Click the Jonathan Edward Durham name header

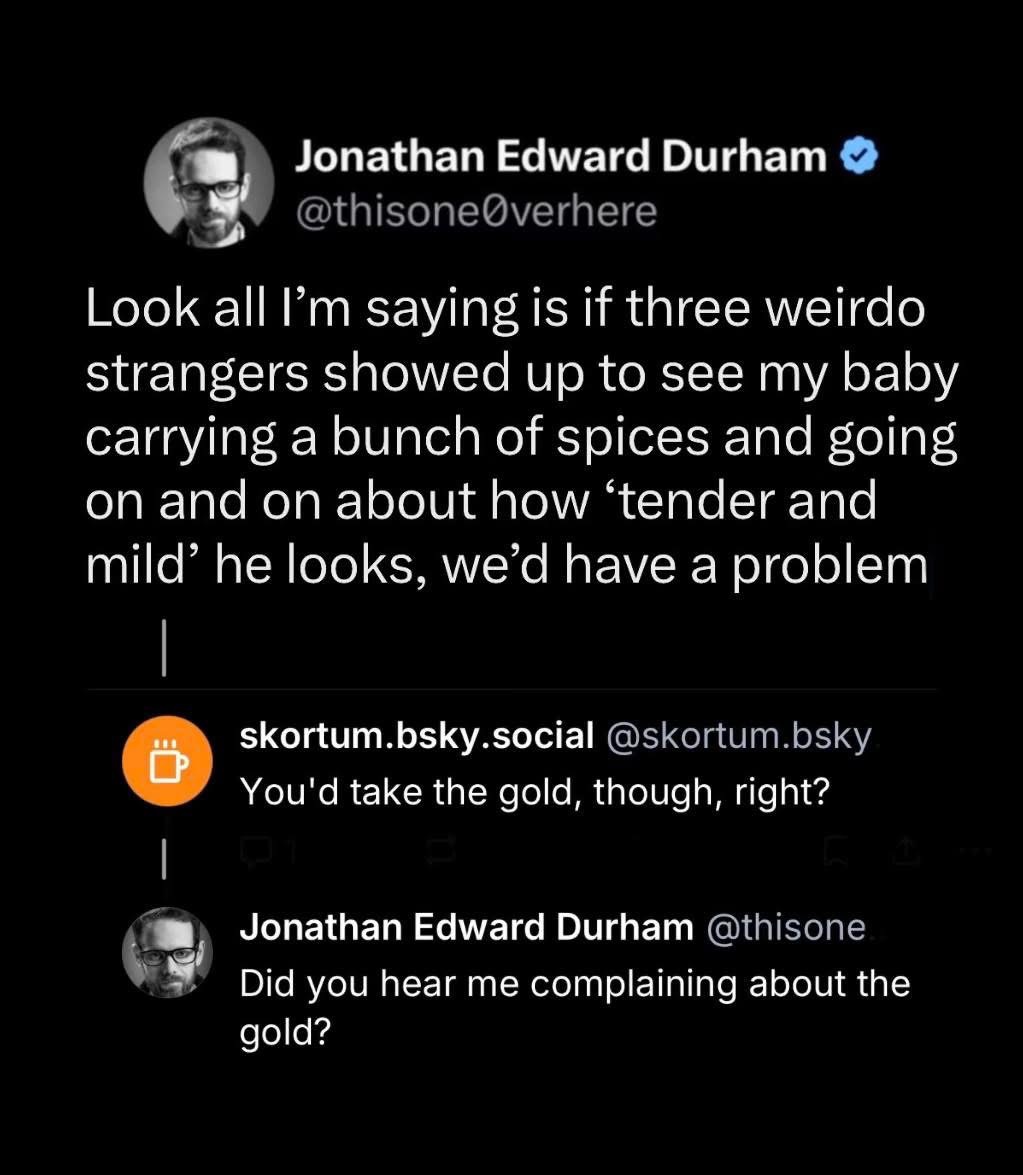pyautogui.click(x=560, y=158)
